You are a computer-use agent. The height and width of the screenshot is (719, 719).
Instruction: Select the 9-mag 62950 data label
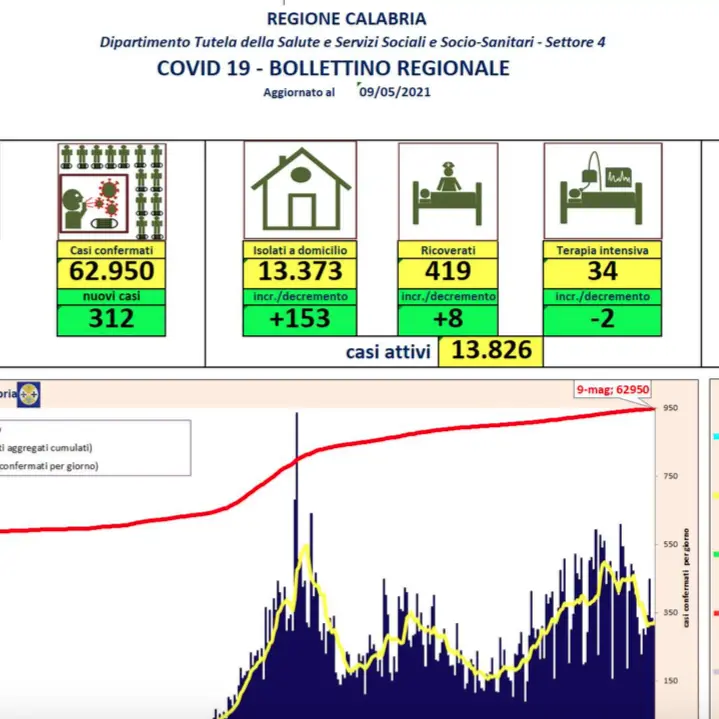(x=613, y=391)
